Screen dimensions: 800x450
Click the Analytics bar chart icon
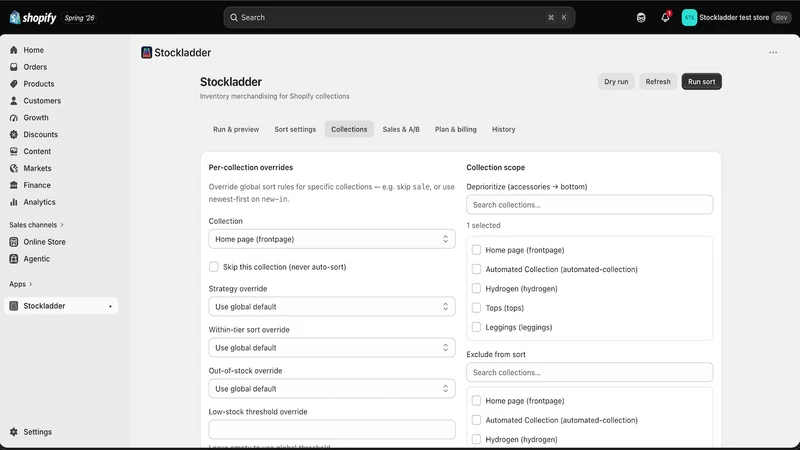14,202
